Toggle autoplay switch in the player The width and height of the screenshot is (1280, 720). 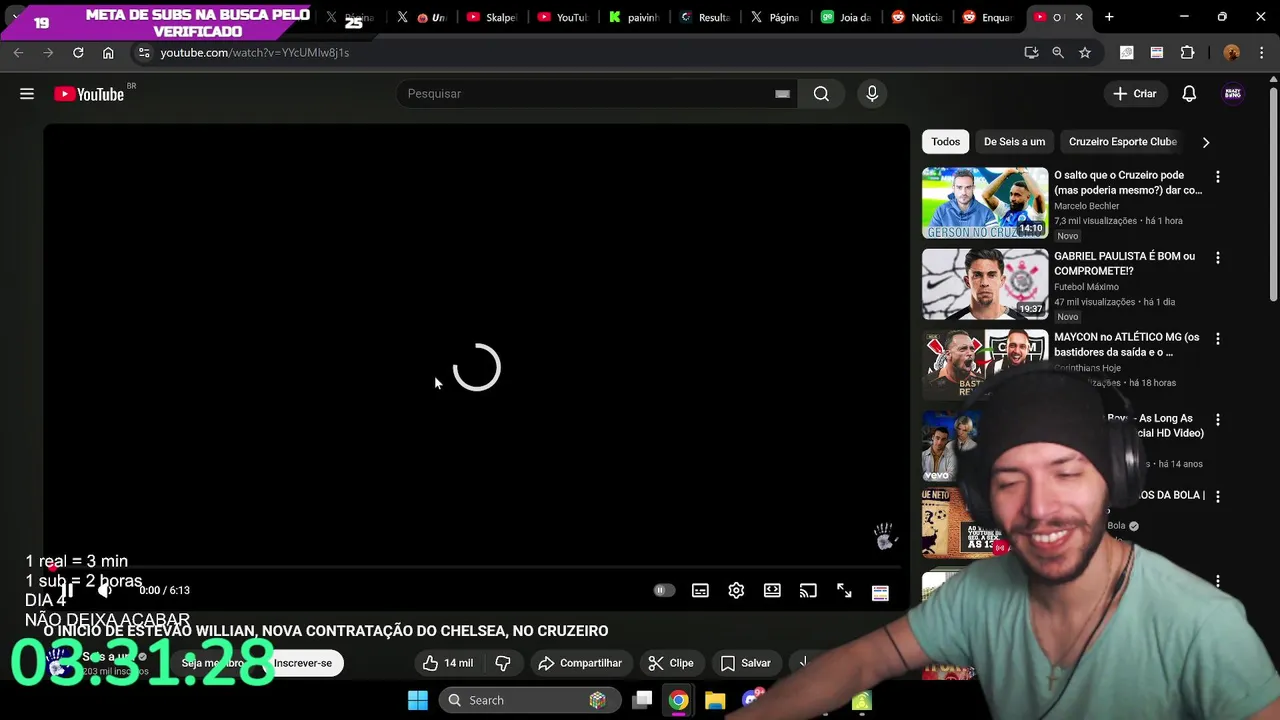tap(663, 591)
